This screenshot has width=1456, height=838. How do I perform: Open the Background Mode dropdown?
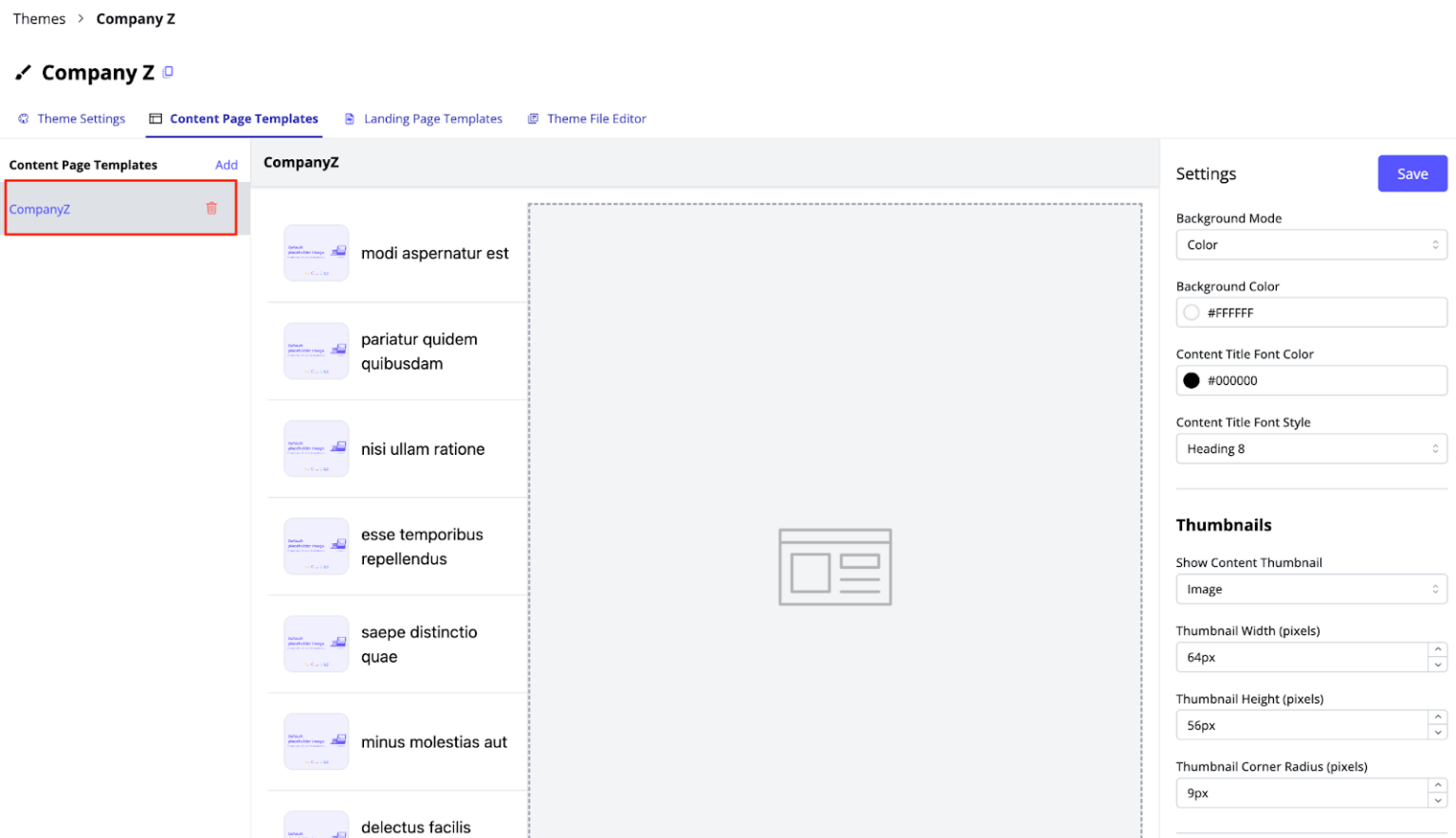(x=1311, y=245)
